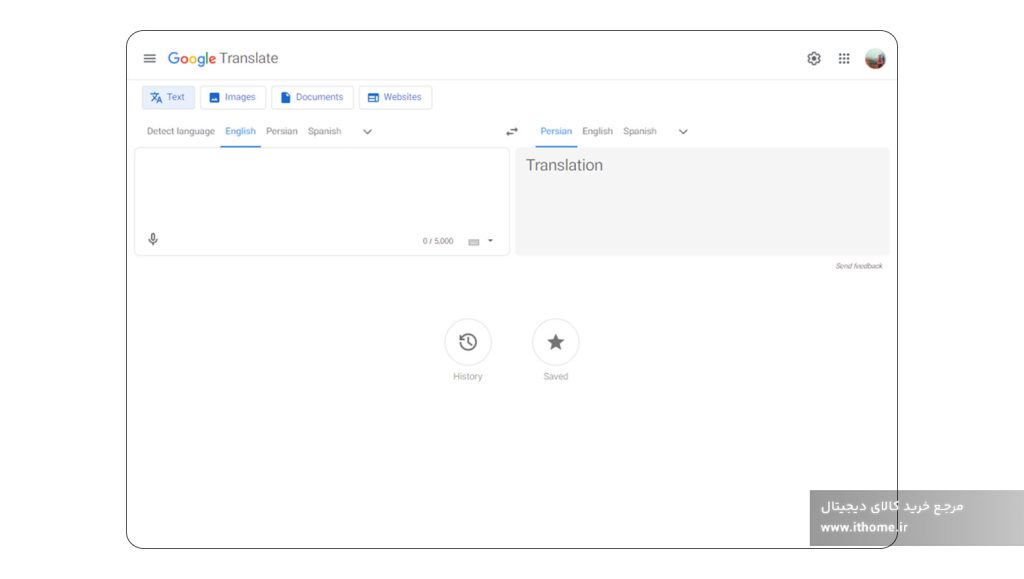Expand more target languages list
Image resolution: width=1024 pixels, height=579 pixels.
click(683, 132)
